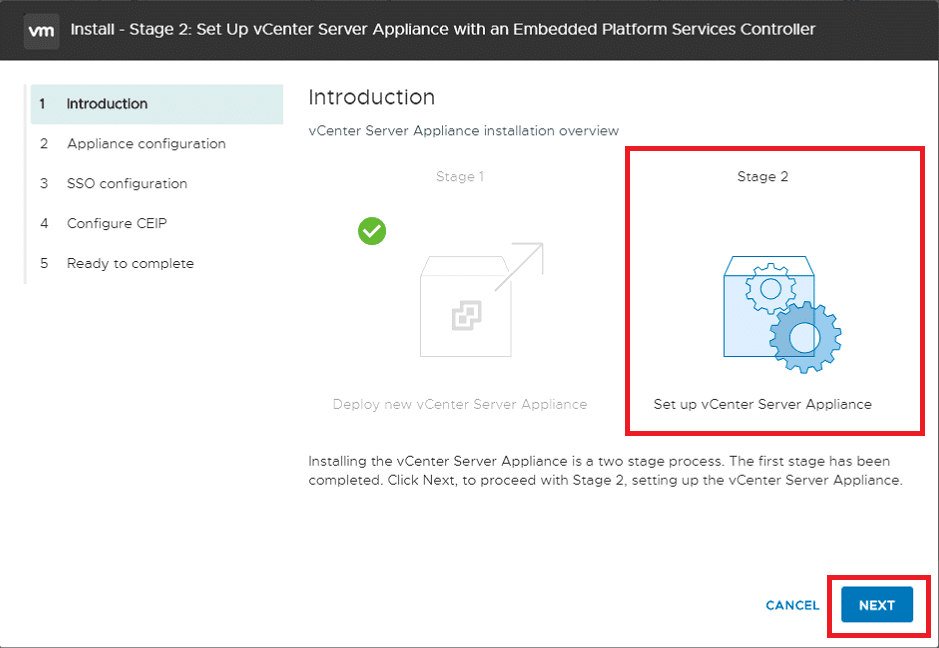Click the 'Stage 1' label
This screenshot has width=939, height=648.
(460, 177)
